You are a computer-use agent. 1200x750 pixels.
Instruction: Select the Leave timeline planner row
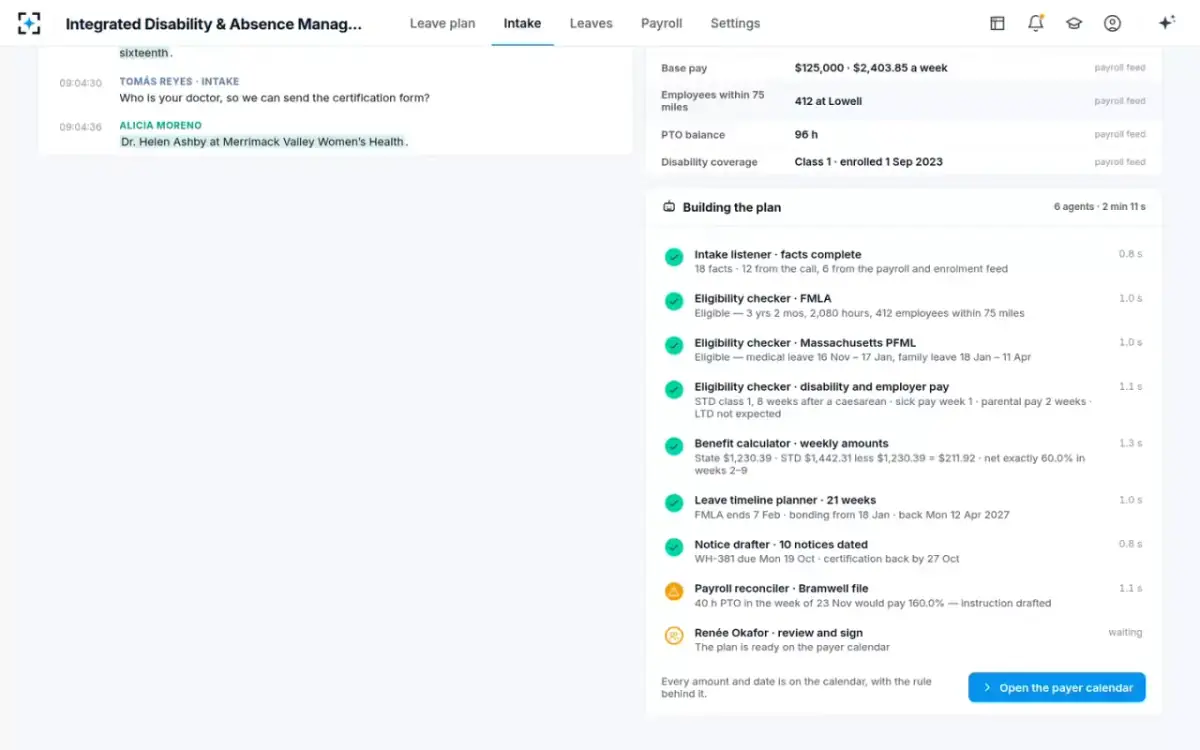click(x=904, y=507)
